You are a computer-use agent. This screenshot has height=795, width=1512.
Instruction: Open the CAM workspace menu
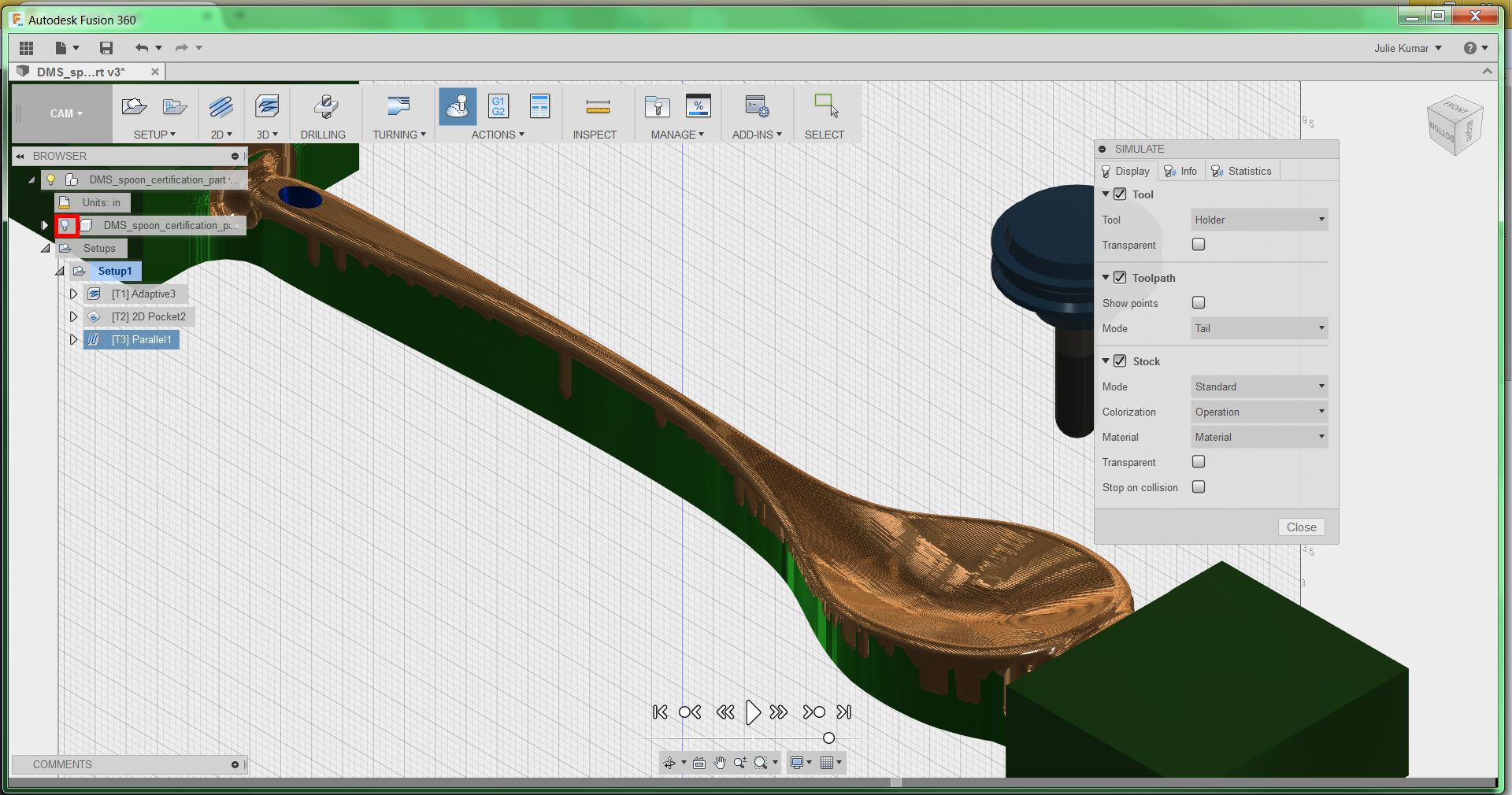[x=66, y=113]
